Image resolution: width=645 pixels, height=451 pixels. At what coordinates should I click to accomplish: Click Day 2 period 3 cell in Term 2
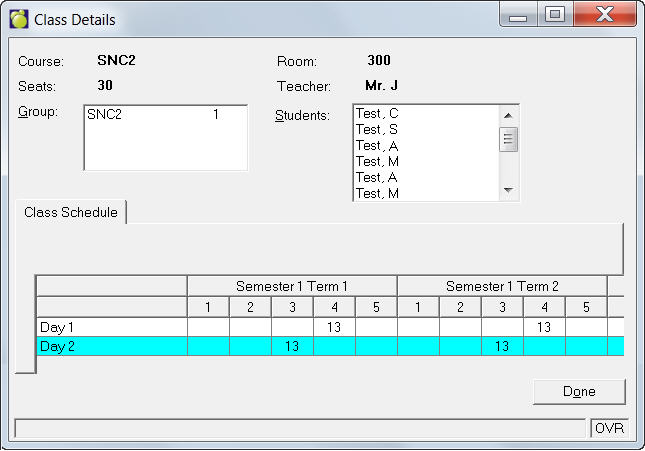pyautogui.click(x=502, y=346)
